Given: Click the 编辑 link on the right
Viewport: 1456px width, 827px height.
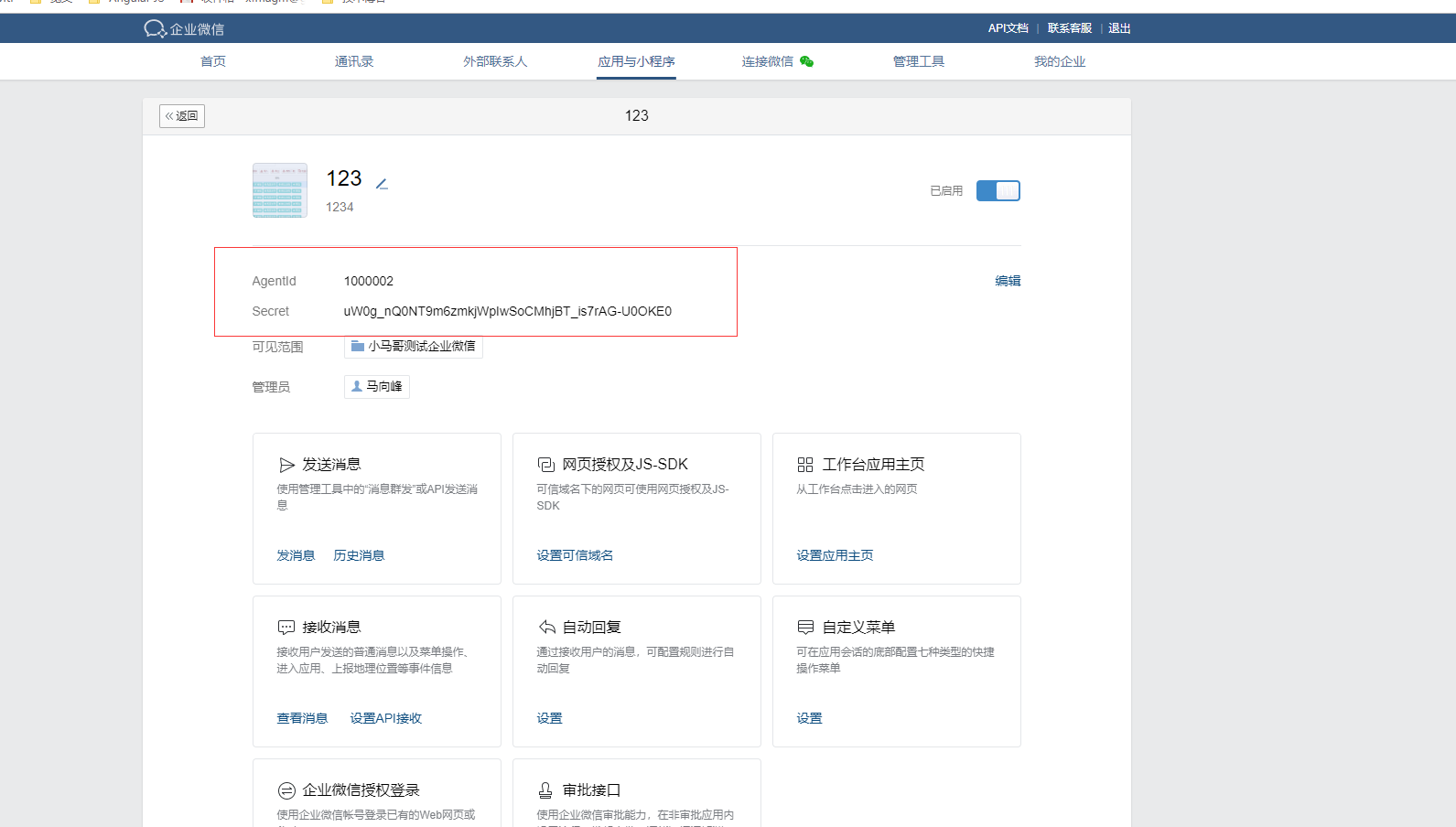Looking at the screenshot, I should pyautogui.click(x=1008, y=281).
